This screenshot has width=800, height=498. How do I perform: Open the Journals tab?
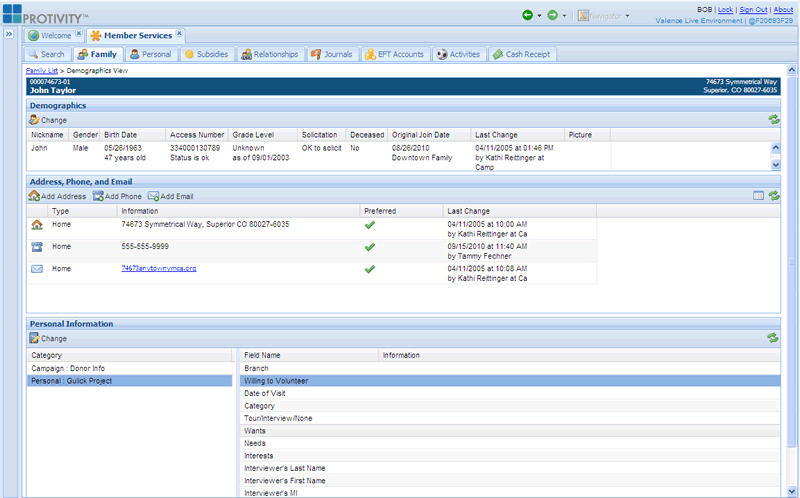click(332, 54)
